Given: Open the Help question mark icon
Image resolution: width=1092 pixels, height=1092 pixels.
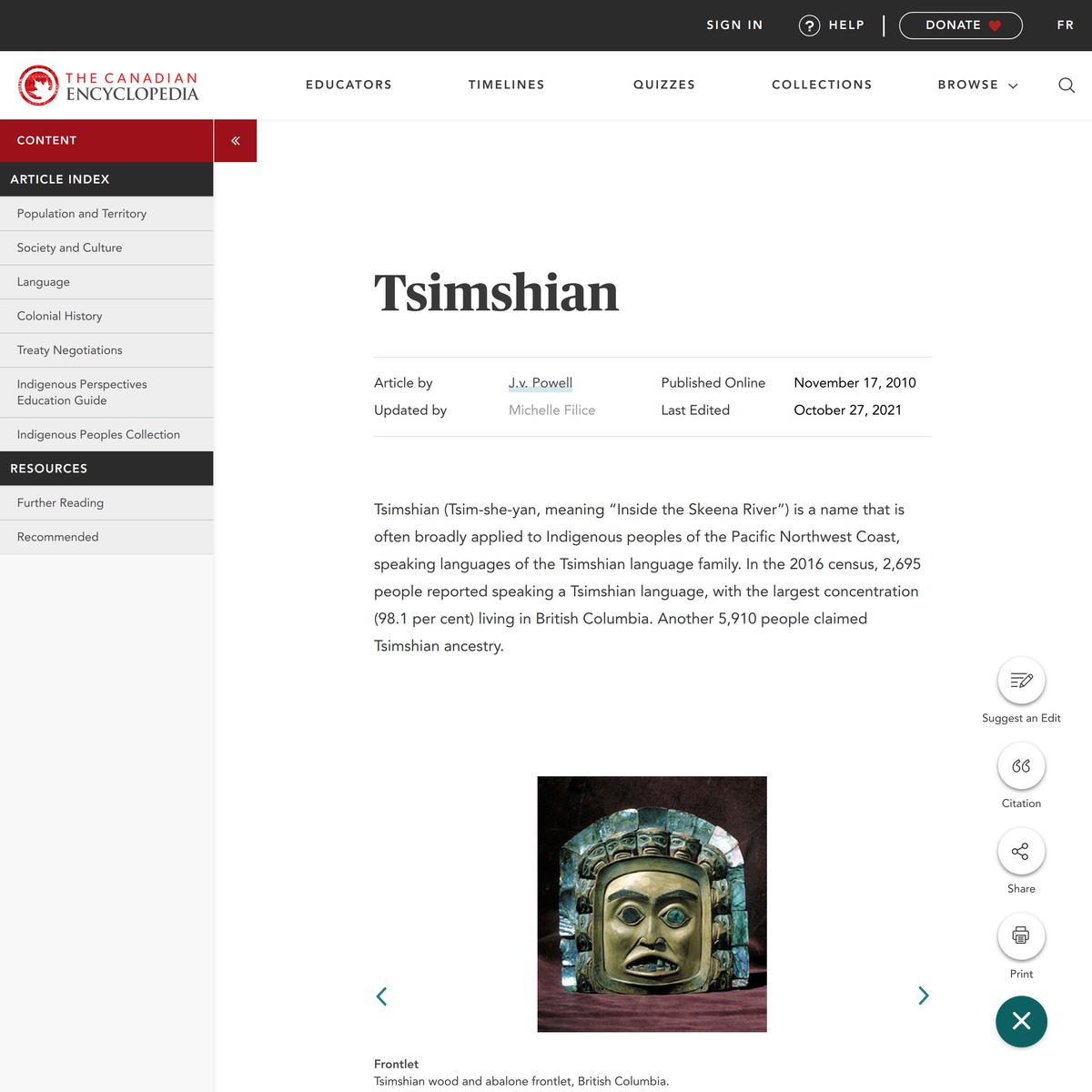Looking at the screenshot, I should [x=810, y=25].
